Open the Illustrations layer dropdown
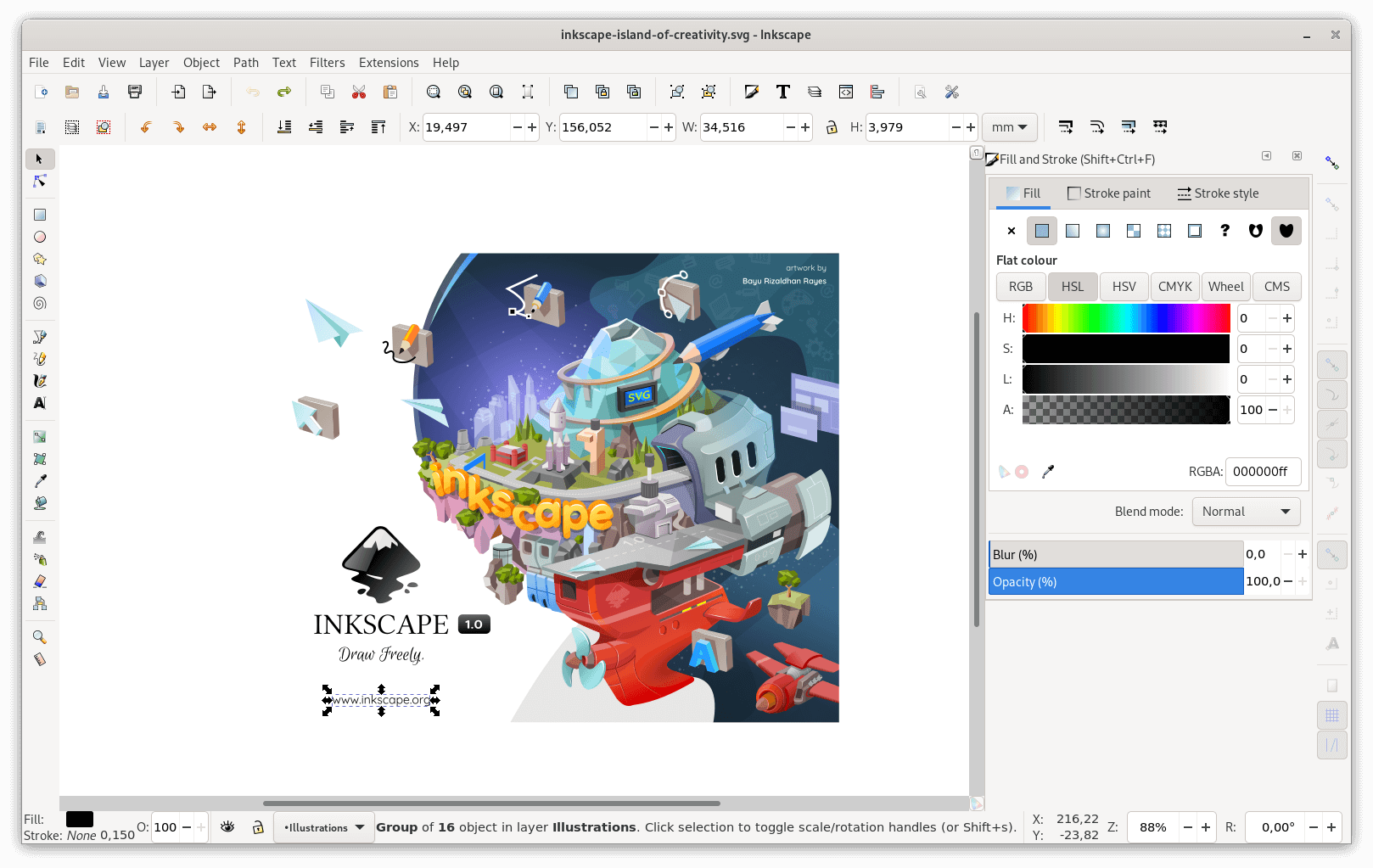This screenshot has height=868, width=1373. click(x=324, y=827)
